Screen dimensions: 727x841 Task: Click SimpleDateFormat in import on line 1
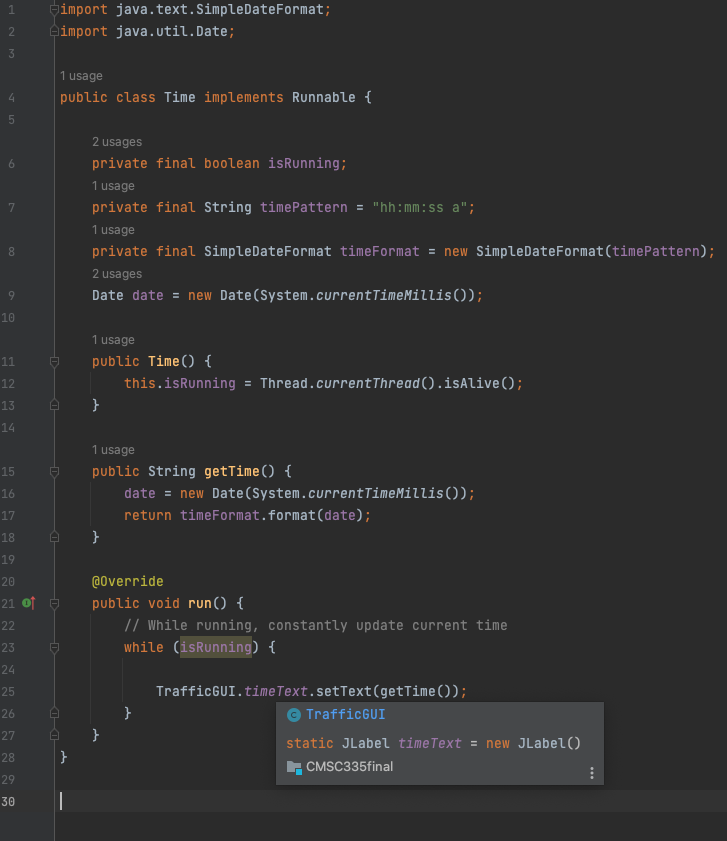[260, 10]
